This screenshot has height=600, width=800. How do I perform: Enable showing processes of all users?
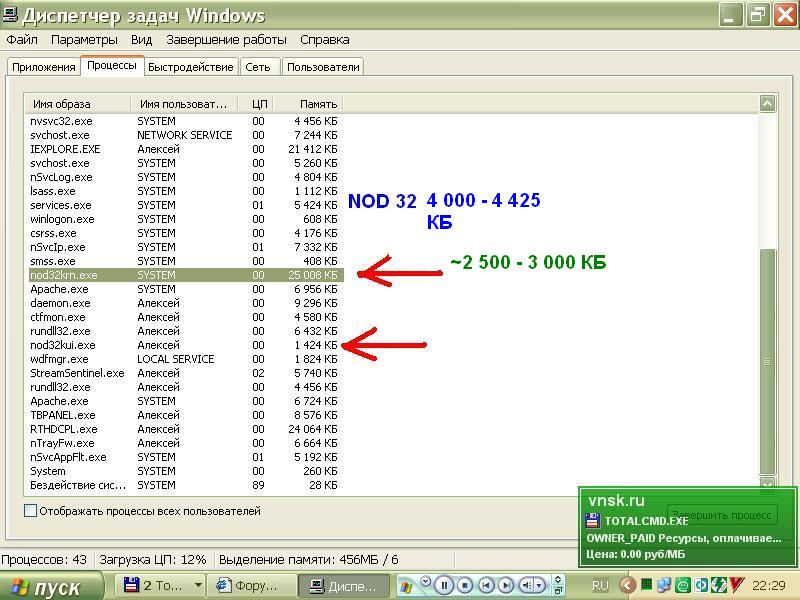tap(31, 511)
